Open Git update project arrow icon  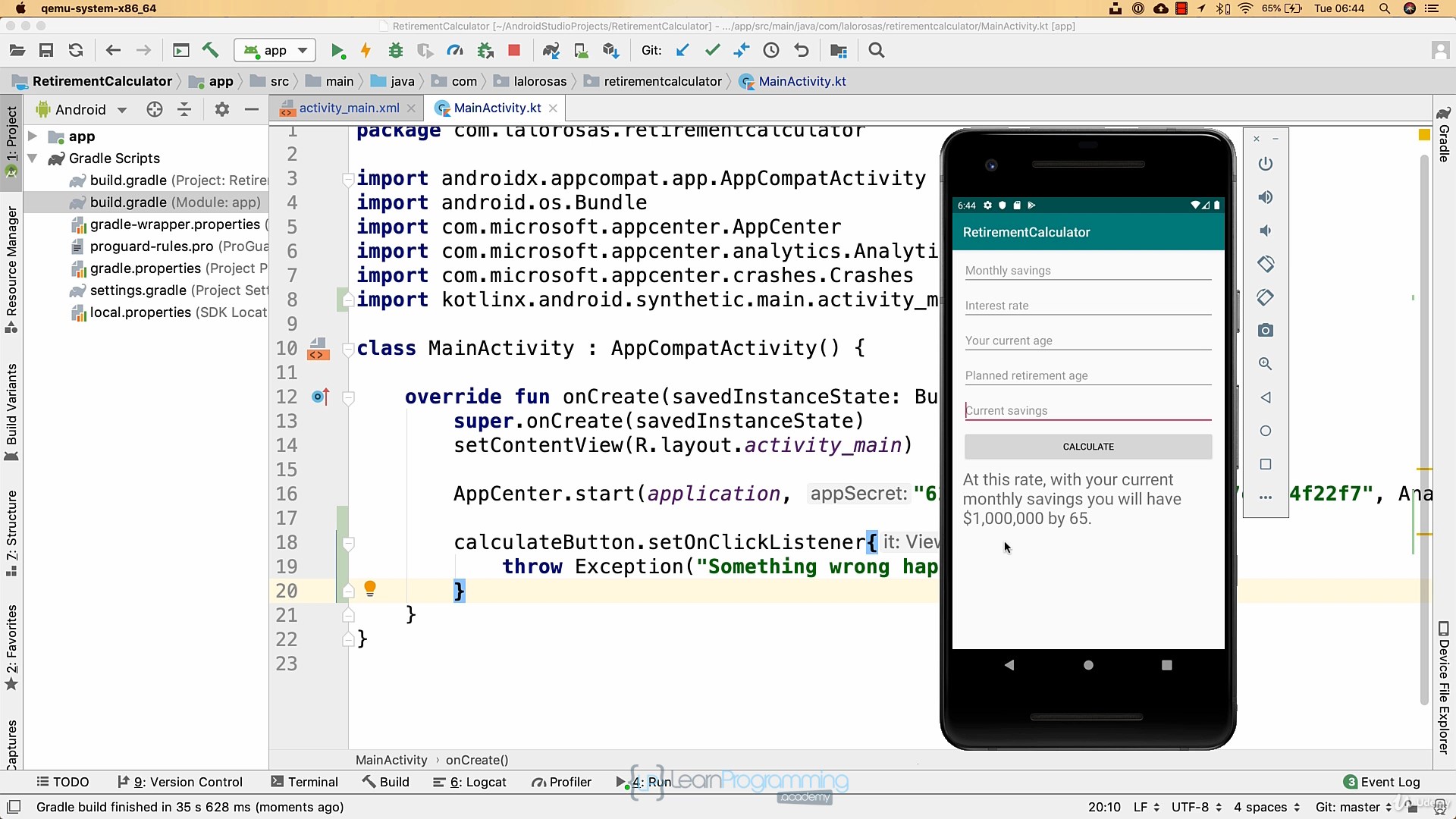tap(682, 51)
